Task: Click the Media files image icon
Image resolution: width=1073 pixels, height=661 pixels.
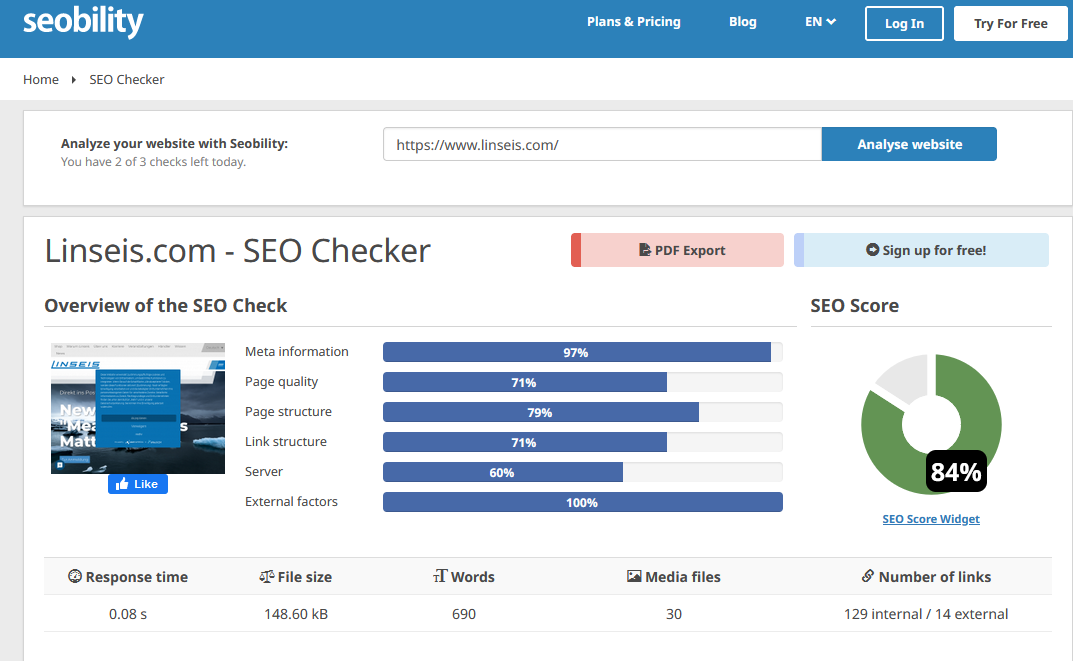Action: point(634,576)
